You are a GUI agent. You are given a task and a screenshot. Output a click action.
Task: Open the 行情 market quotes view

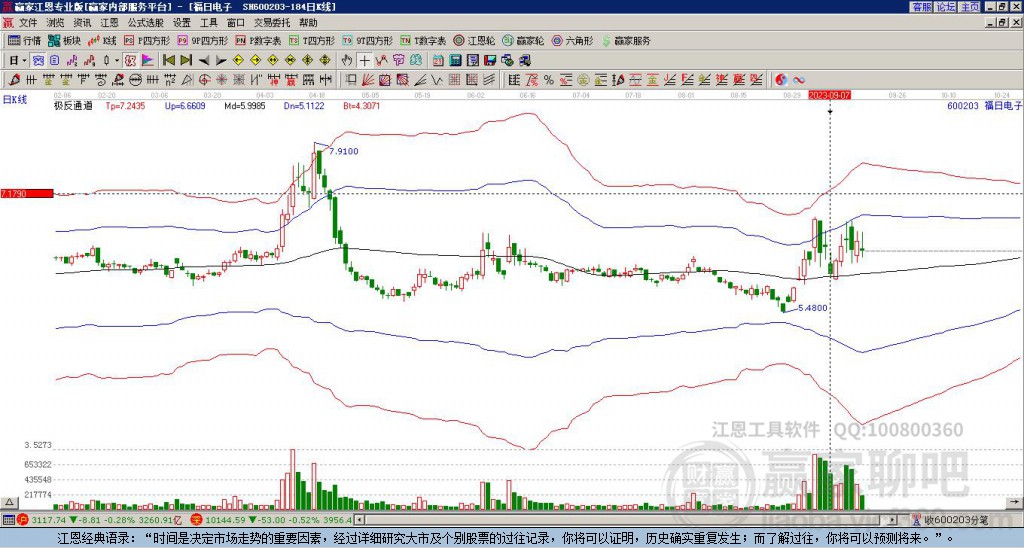click(24, 40)
